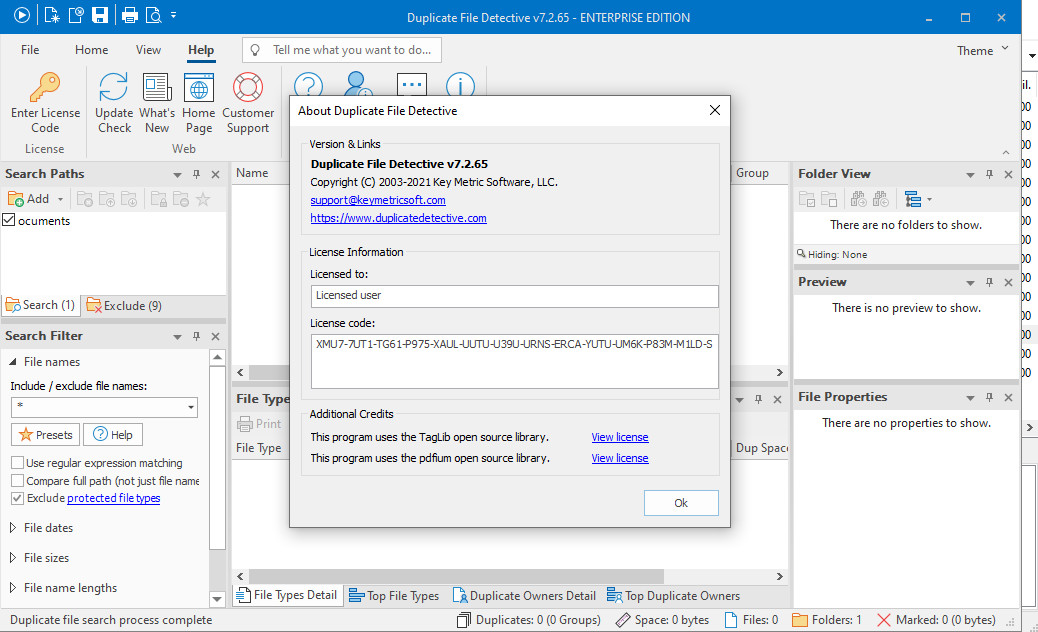Click the save disk icon in quick access toolbar
Image resolution: width=1038 pixels, height=632 pixels.
point(100,15)
